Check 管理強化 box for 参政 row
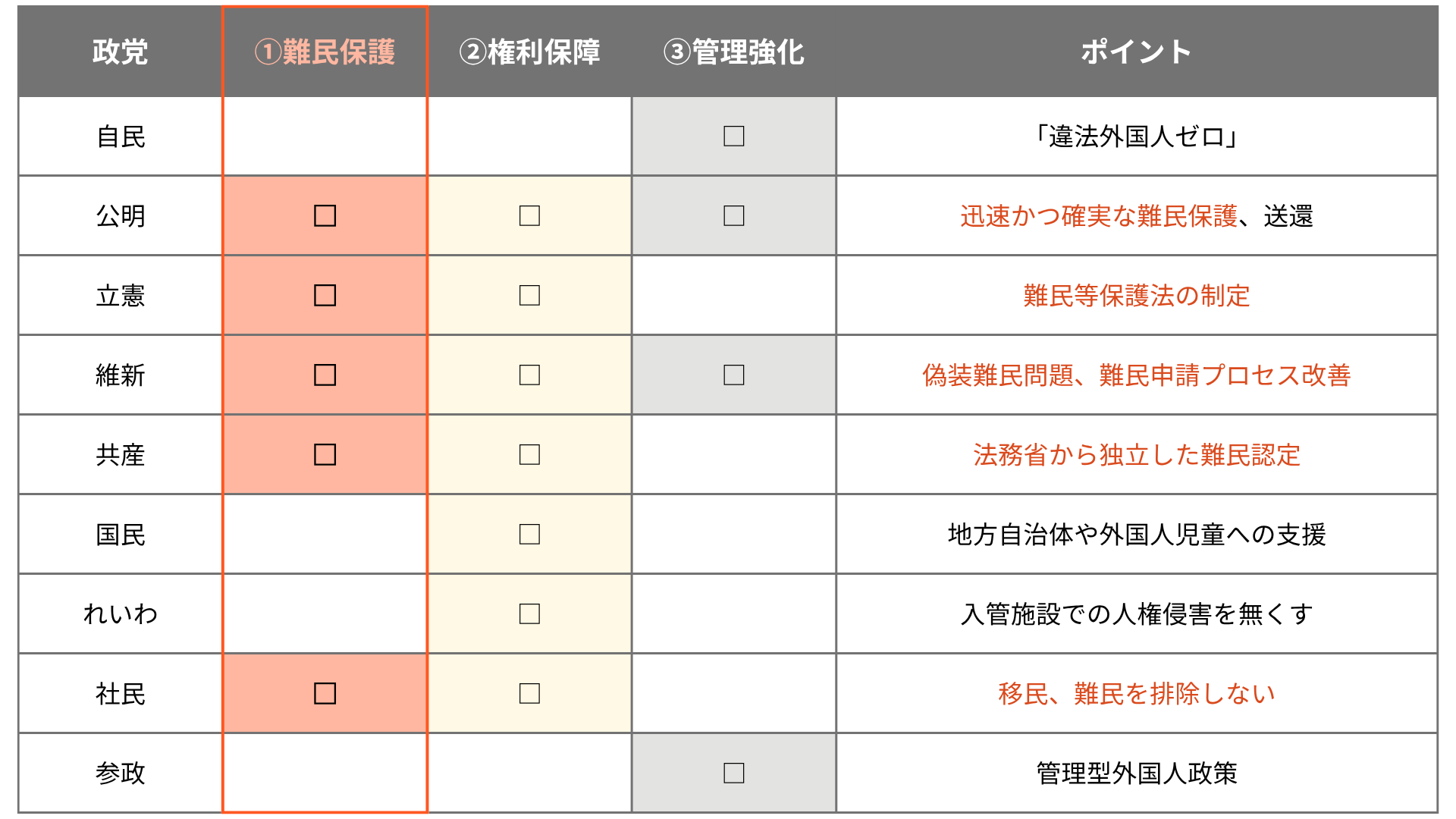 734,773
